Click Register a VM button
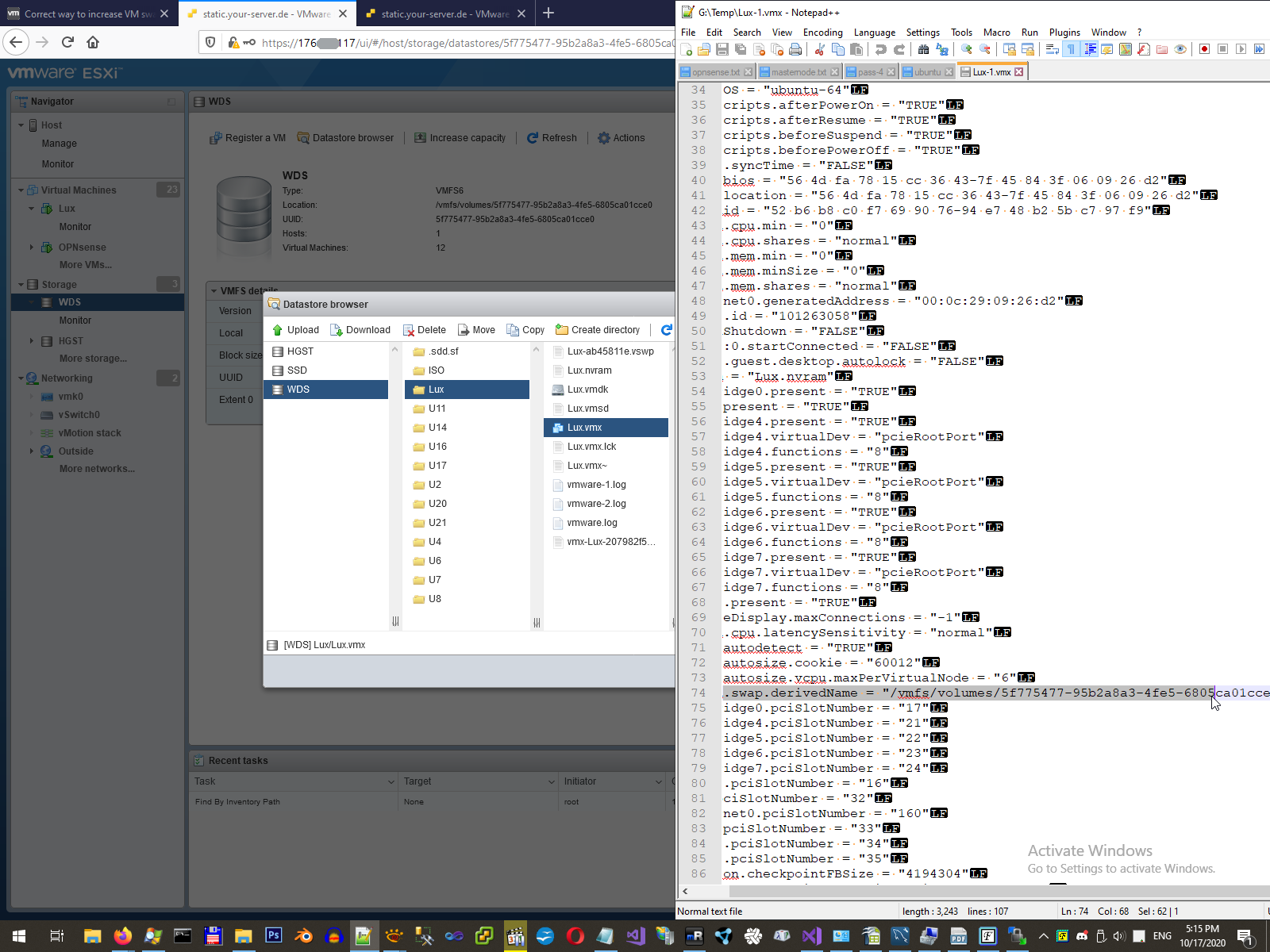Viewport: 1270px width, 952px height. 248,138
